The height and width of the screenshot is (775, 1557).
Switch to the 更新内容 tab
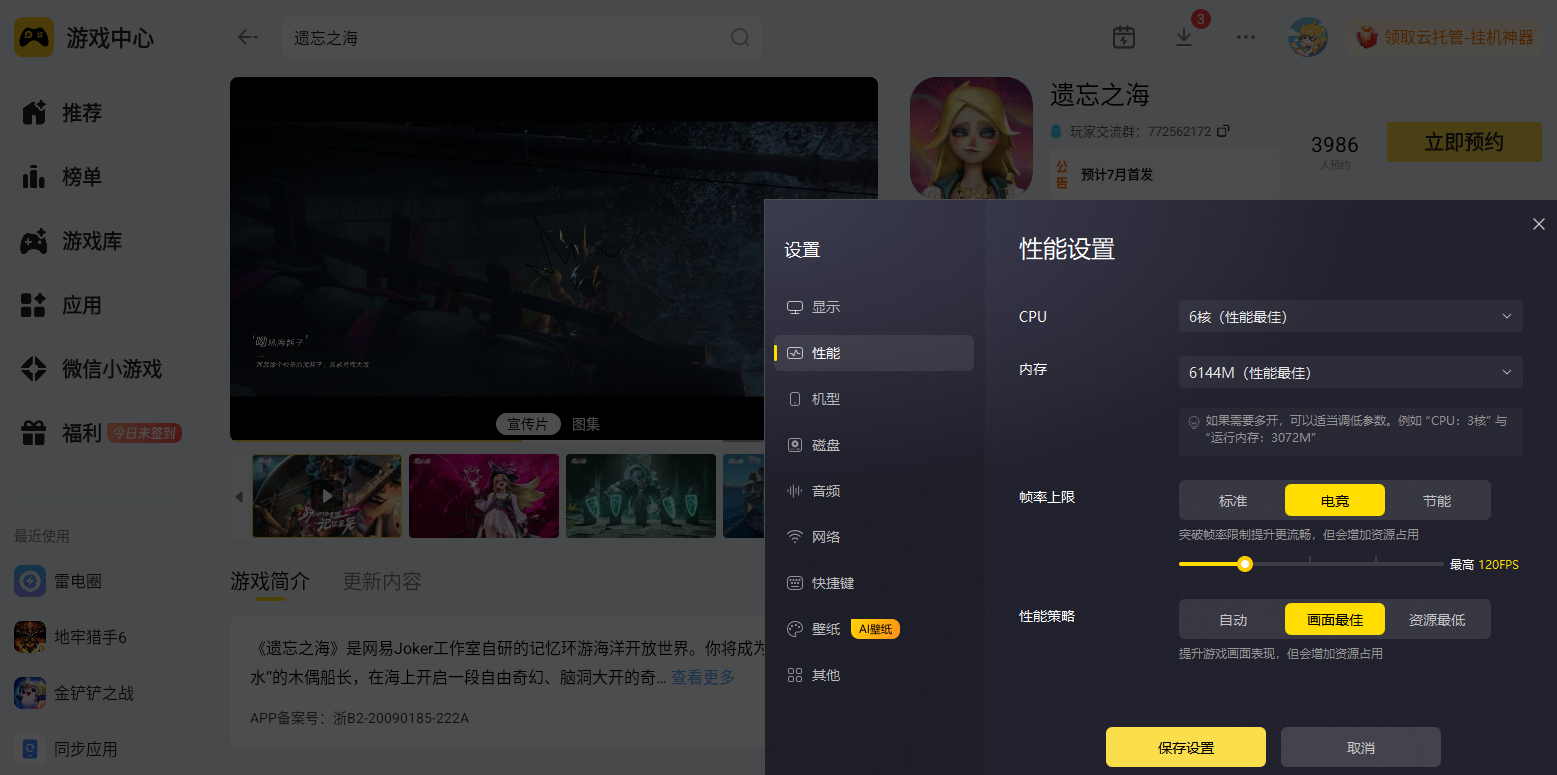[x=382, y=581]
